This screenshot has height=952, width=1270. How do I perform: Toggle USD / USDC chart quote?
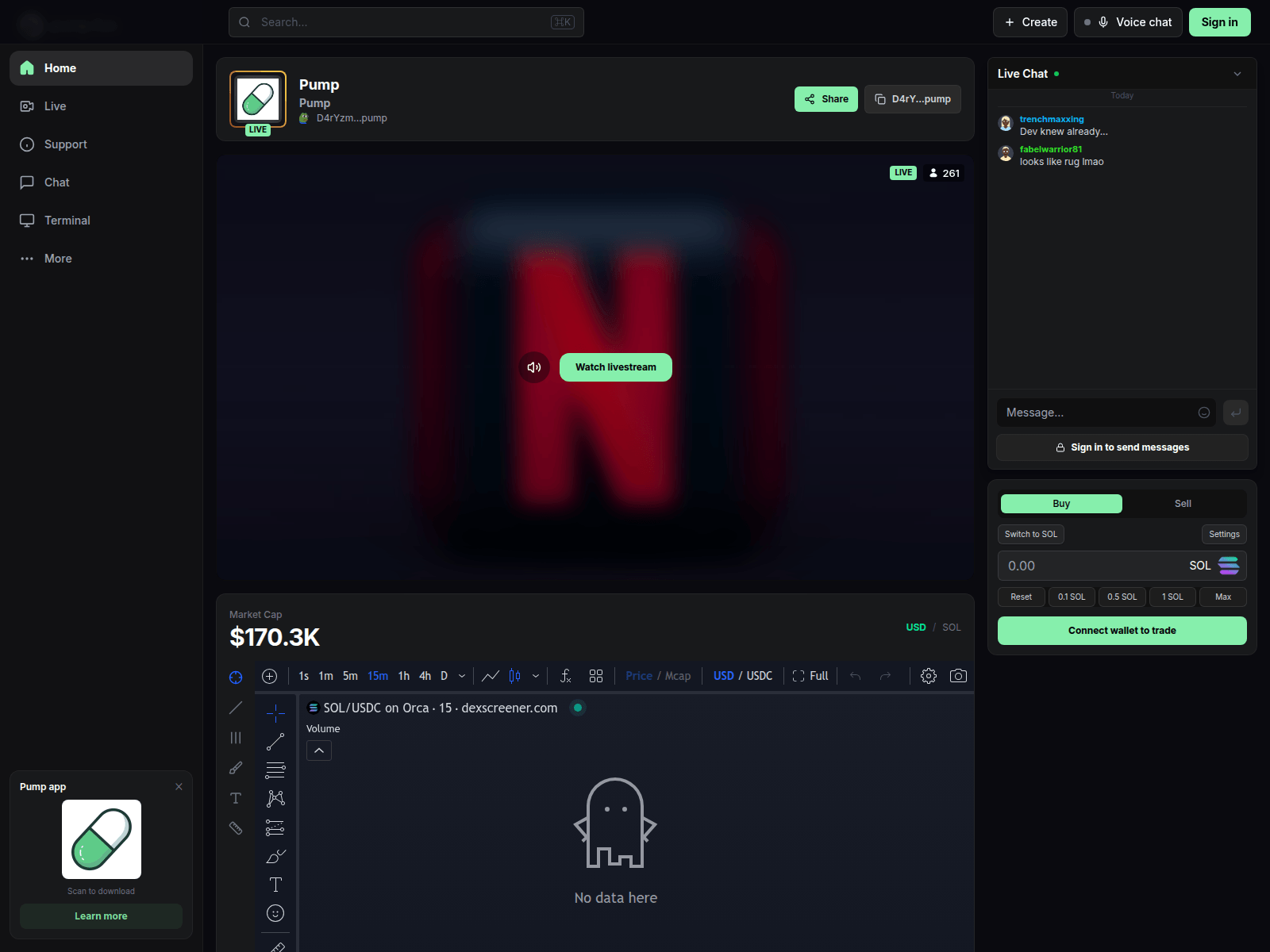[x=743, y=676]
